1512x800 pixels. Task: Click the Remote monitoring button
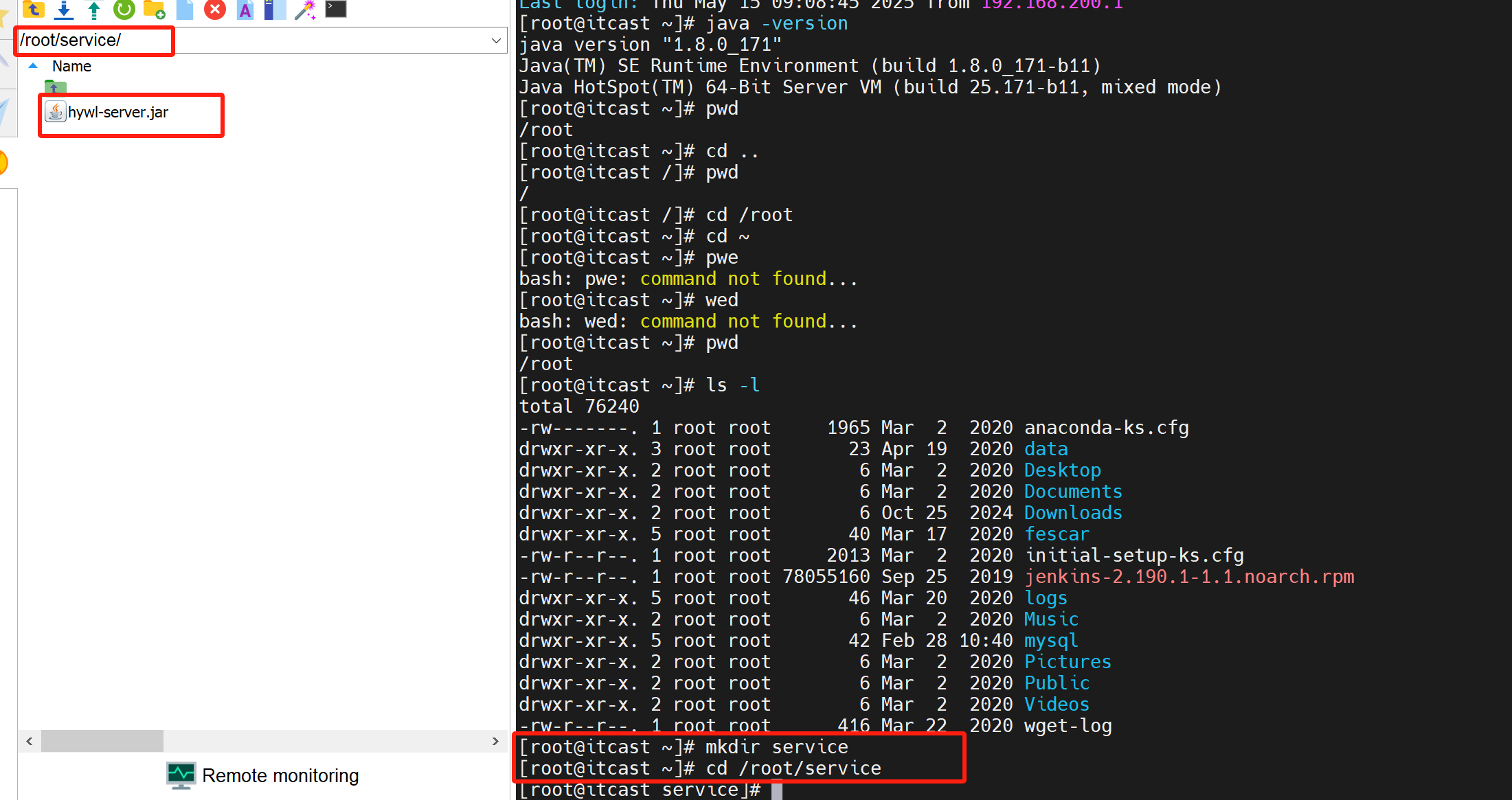(262, 776)
